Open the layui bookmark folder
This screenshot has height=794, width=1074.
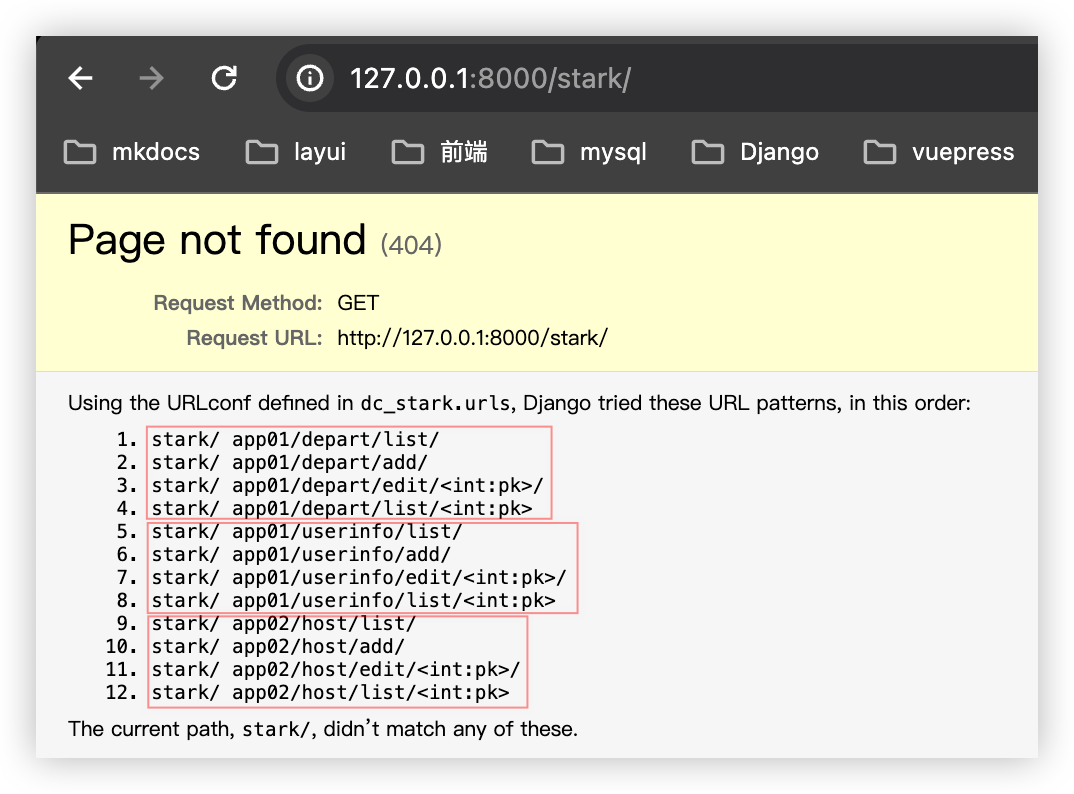pos(296,152)
